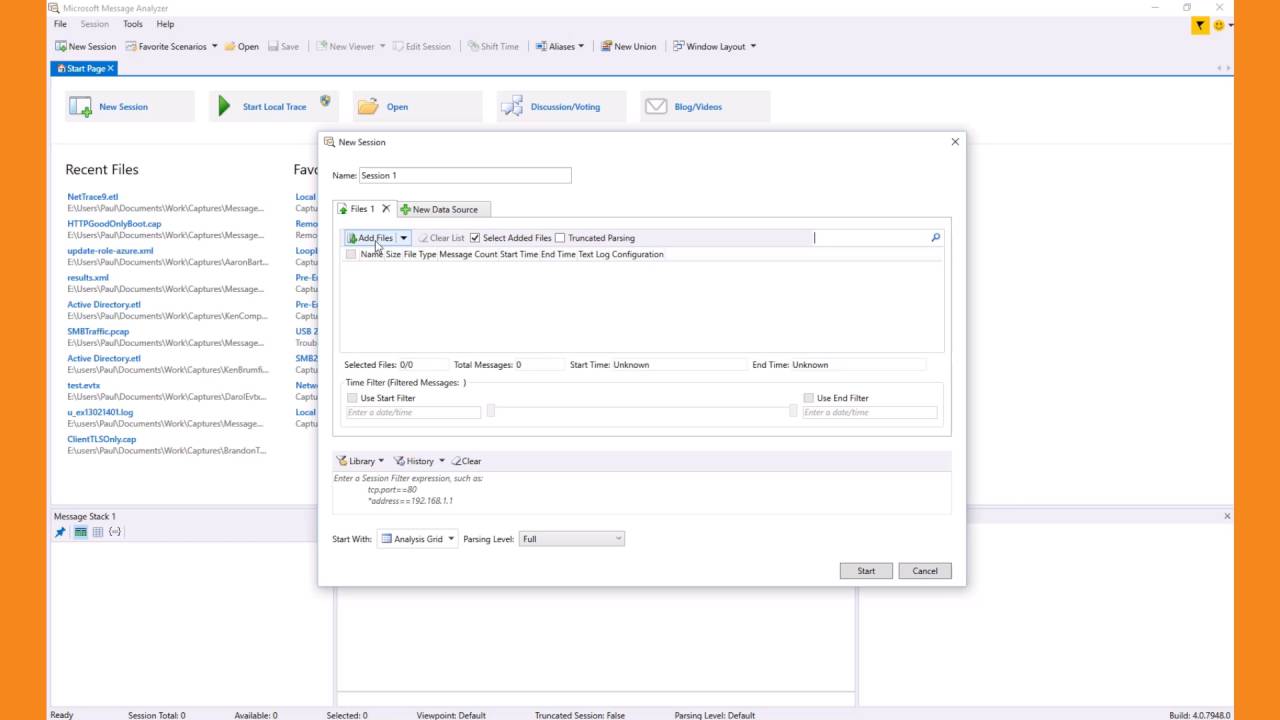Screen dimensions: 1280x720
Task: Enable the Use End Filter checkbox
Action: click(x=809, y=398)
